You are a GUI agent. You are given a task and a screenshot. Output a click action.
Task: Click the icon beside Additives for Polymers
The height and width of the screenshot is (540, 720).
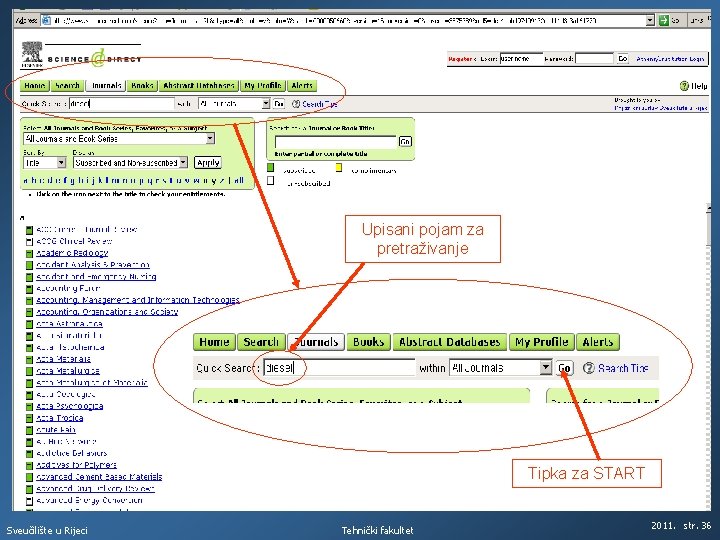(x=29, y=466)
